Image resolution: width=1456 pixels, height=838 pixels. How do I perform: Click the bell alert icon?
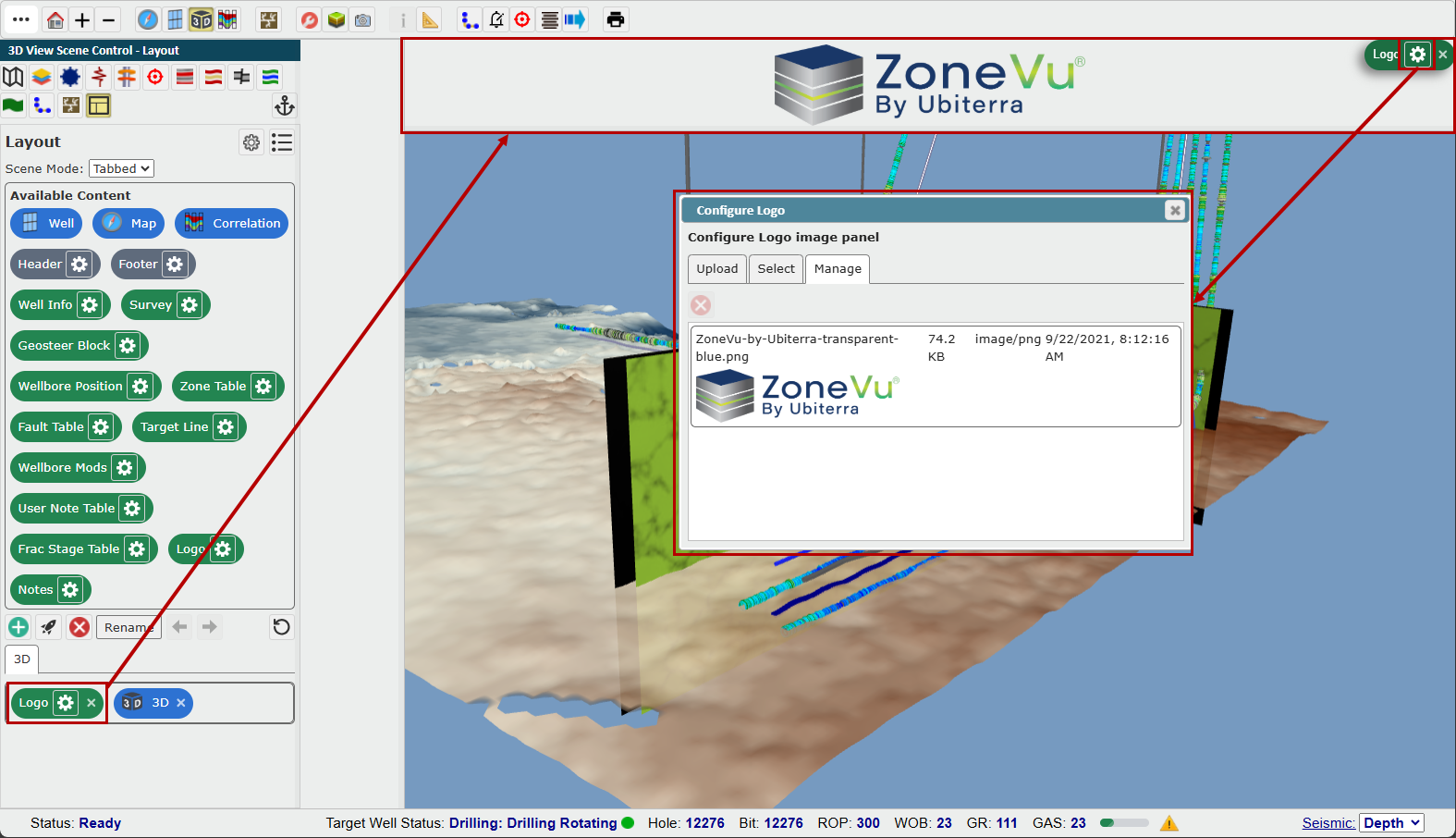pyautogui.click(x=496, y=19)
